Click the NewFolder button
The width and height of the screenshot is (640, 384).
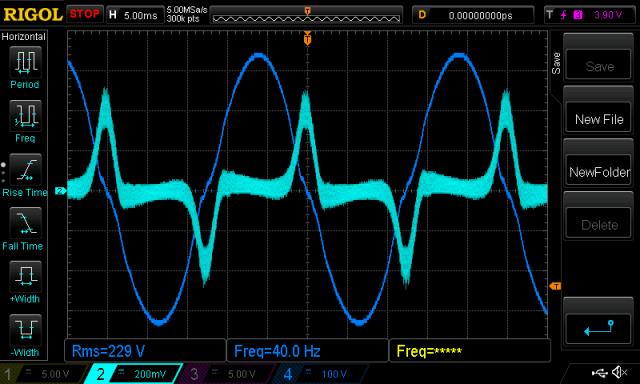599,172
